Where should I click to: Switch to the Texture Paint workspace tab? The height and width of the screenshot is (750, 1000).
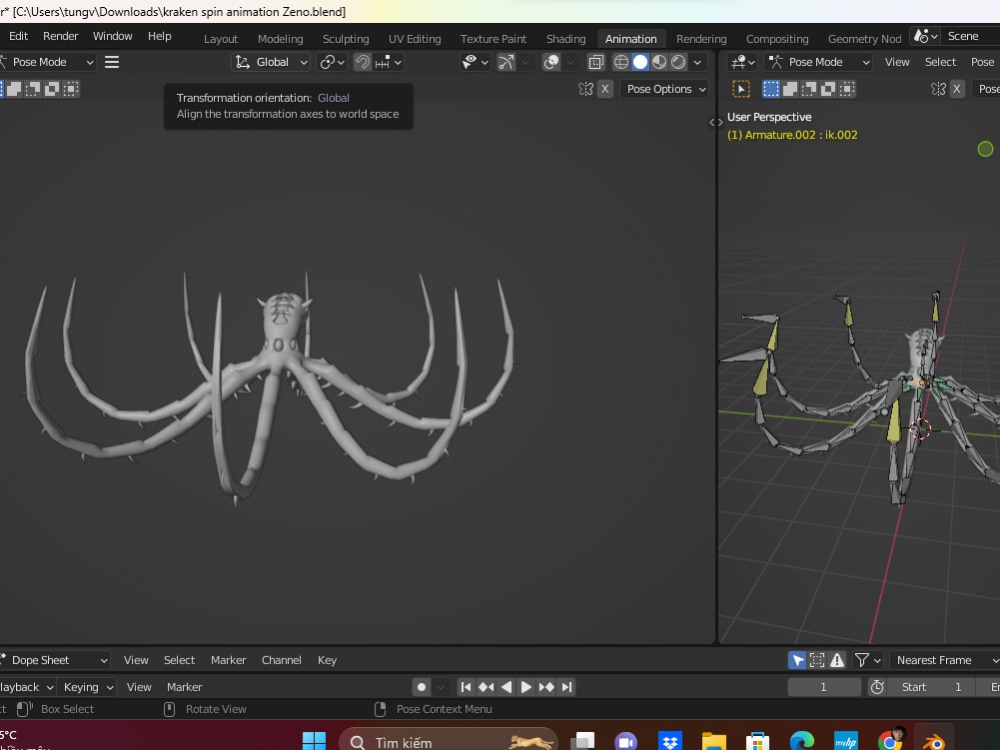click(493, 39)
